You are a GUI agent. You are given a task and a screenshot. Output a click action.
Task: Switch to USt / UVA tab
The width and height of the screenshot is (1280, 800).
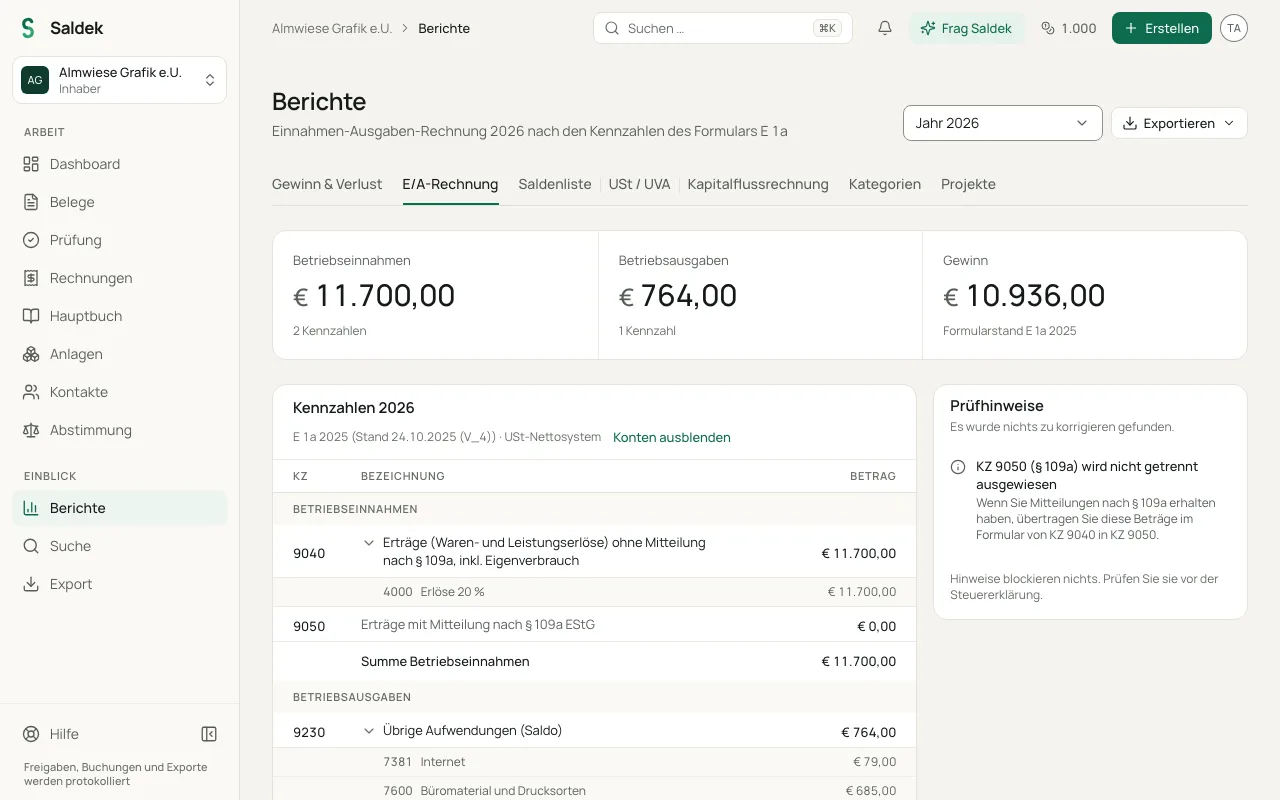pyautogui.click(x=640, y=184)
